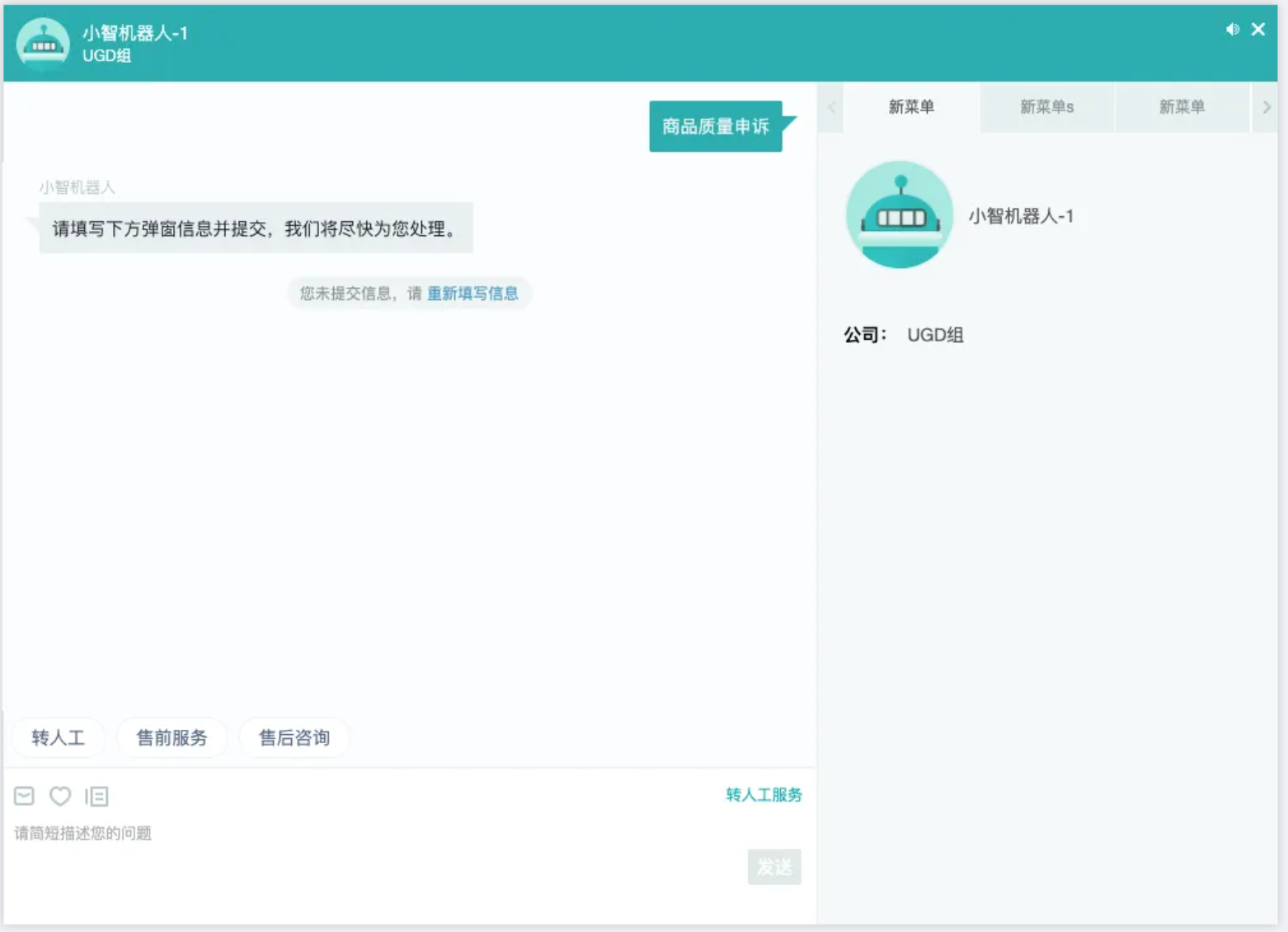
Task: Click the robot reply message bubble
Action: 256,228
